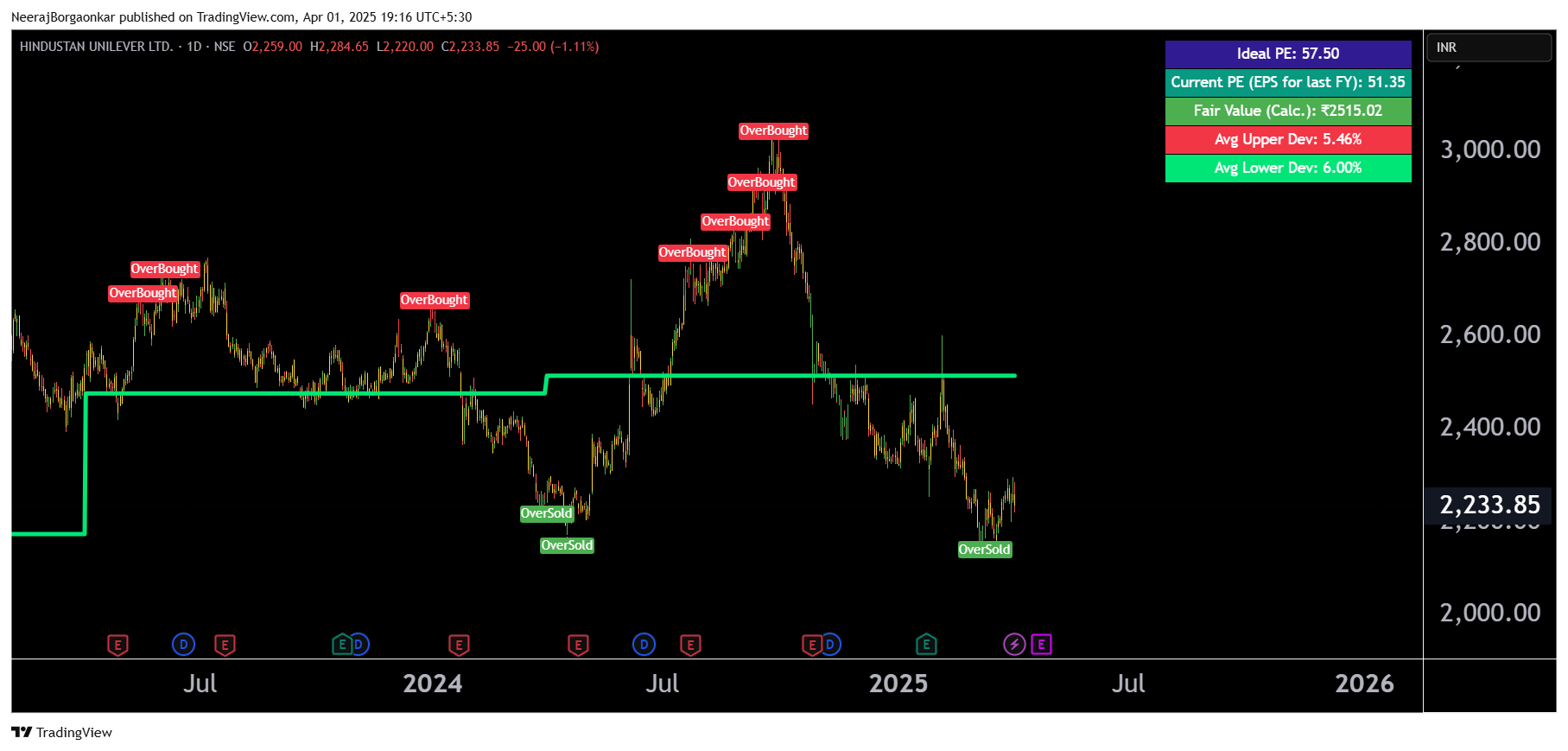Click the Avg Lower Dev: 6.00% cell
Image resolution: width=1568 pixels, height=751 pixels.
tap(1288, 168)
